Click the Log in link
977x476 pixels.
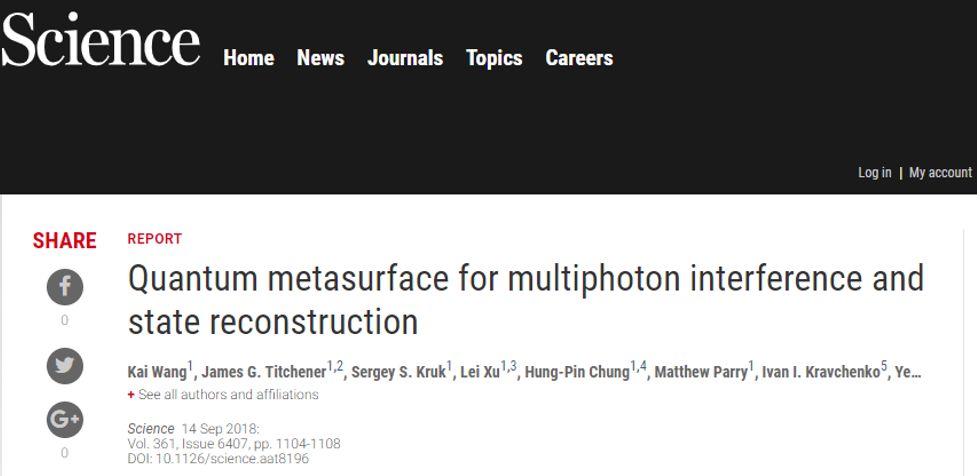[x=874, y=173]
